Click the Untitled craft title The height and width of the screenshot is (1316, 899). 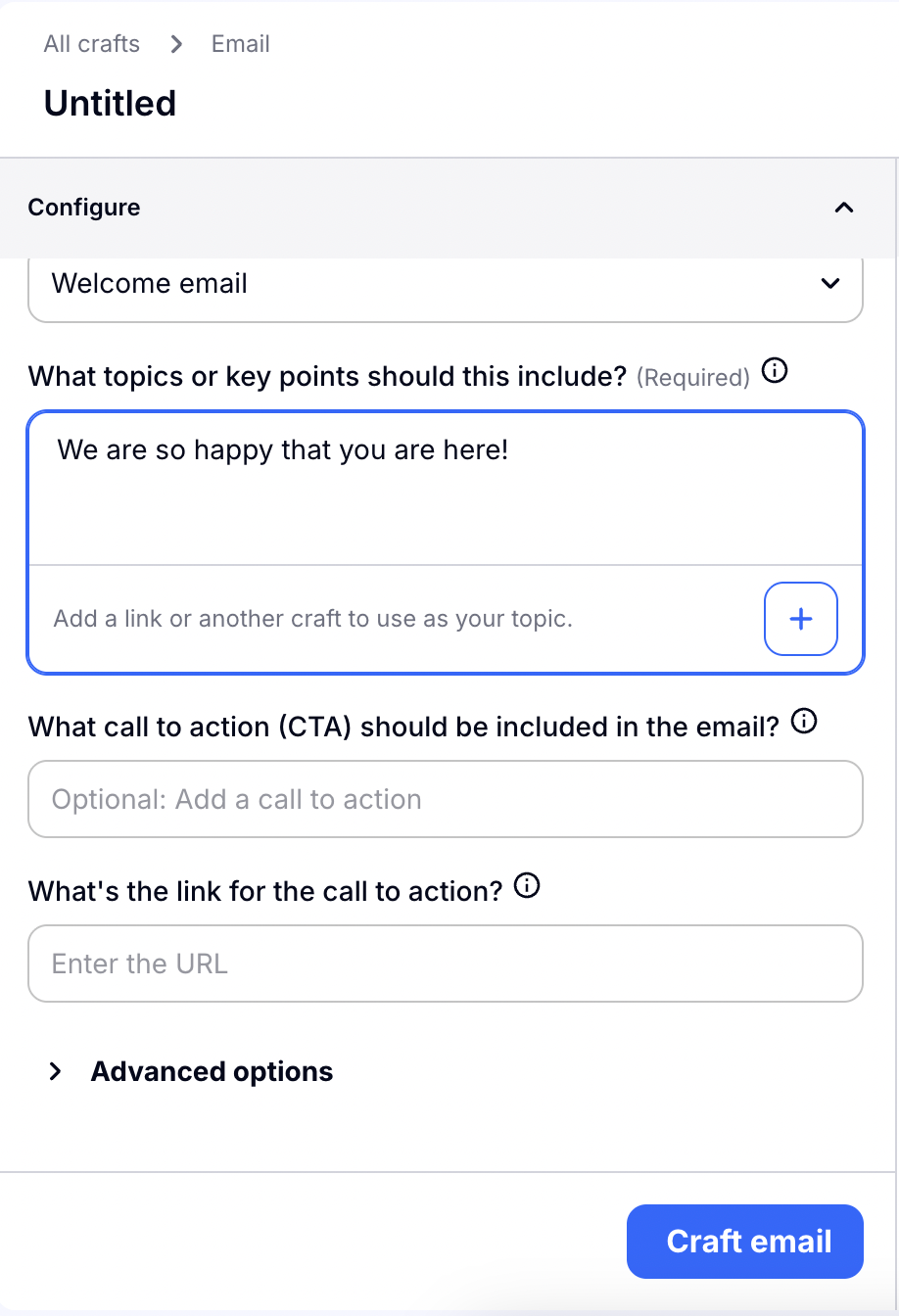tap(110, 103)
